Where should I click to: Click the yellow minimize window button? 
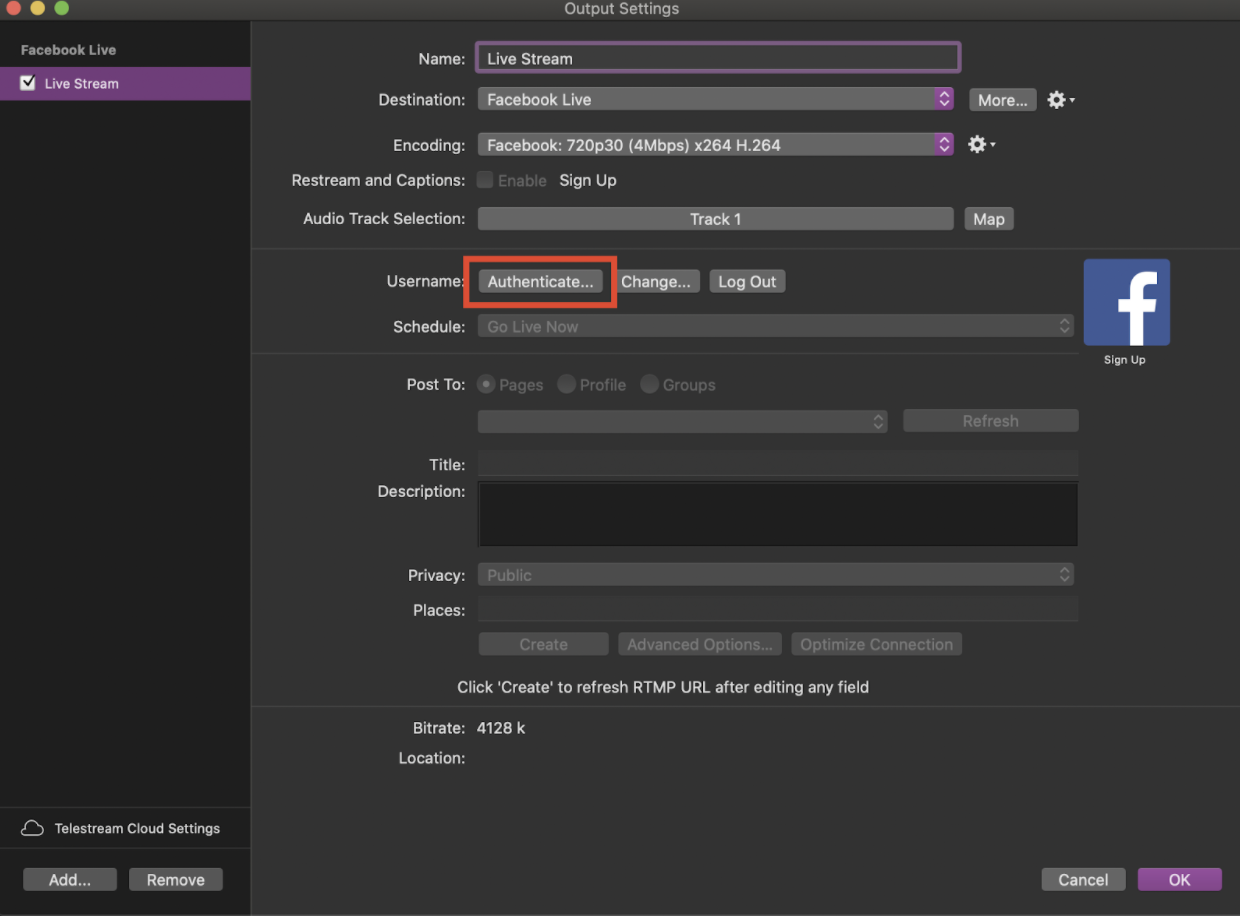point(38,8)
